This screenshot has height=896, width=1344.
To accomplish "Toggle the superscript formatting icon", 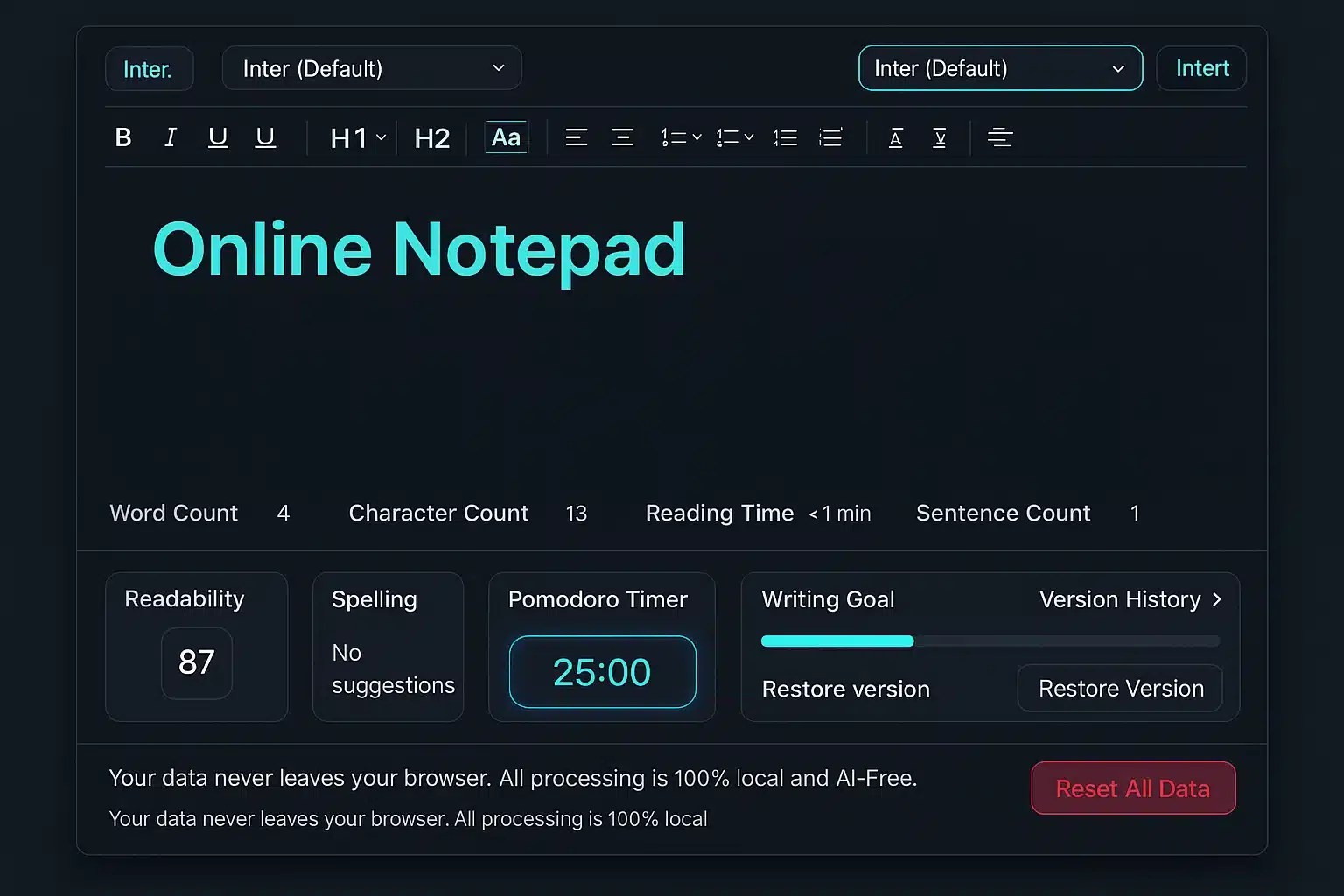I will pos(895,136).
